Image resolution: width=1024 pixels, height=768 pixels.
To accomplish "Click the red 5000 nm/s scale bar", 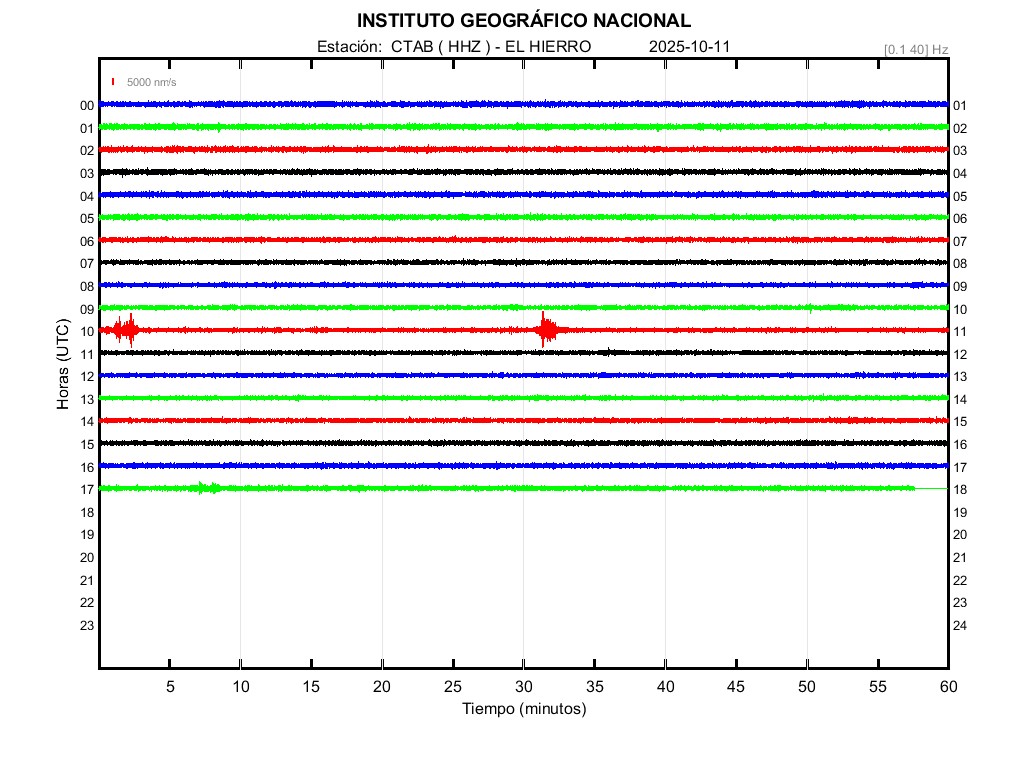I will (114, 82).
